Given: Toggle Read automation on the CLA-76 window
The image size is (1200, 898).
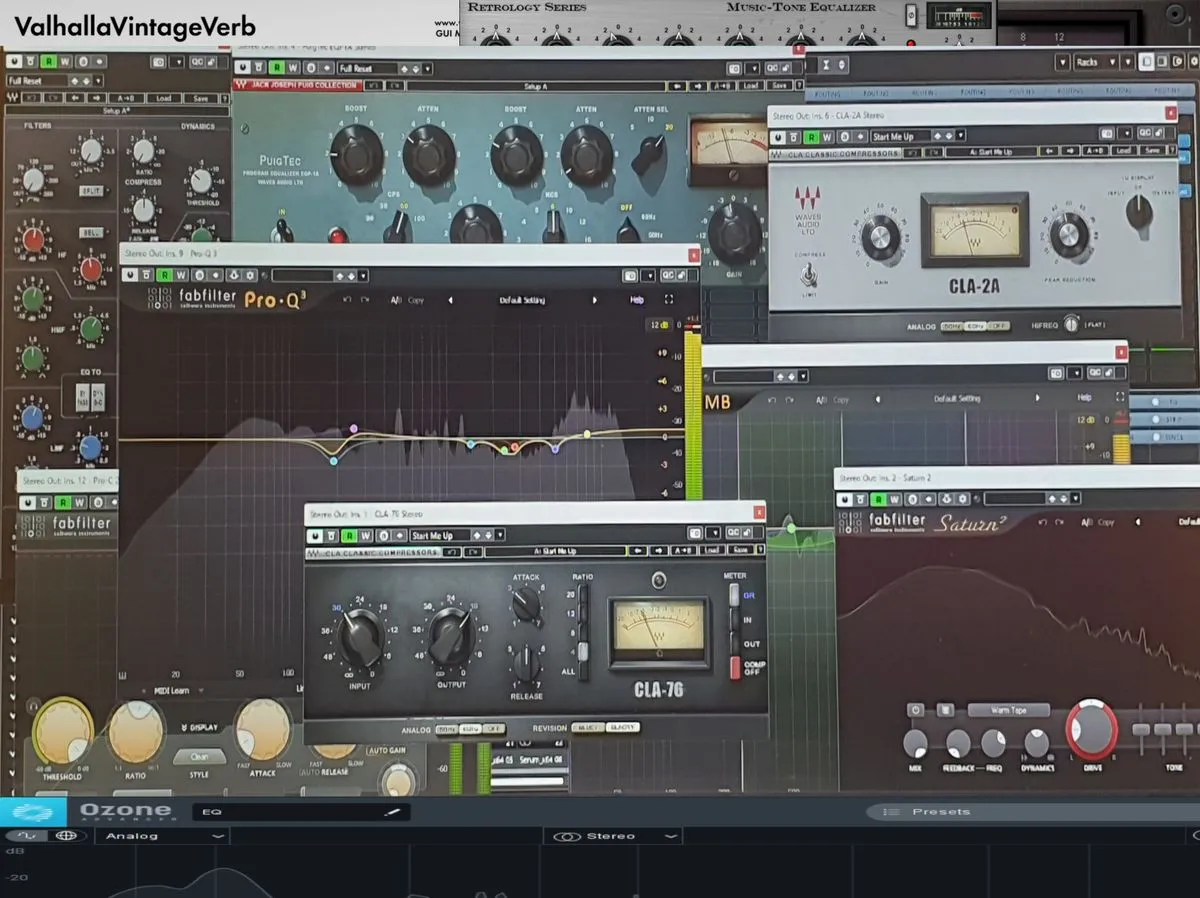Looking at the screenshot, I should tap(349, 535).
